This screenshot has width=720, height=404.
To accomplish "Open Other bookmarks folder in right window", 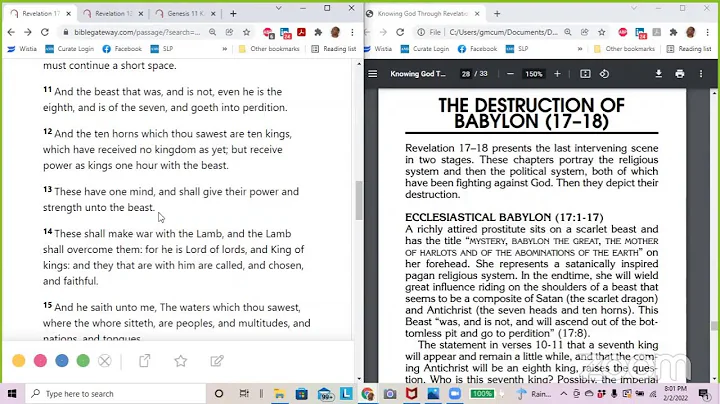I will [624, 49].
